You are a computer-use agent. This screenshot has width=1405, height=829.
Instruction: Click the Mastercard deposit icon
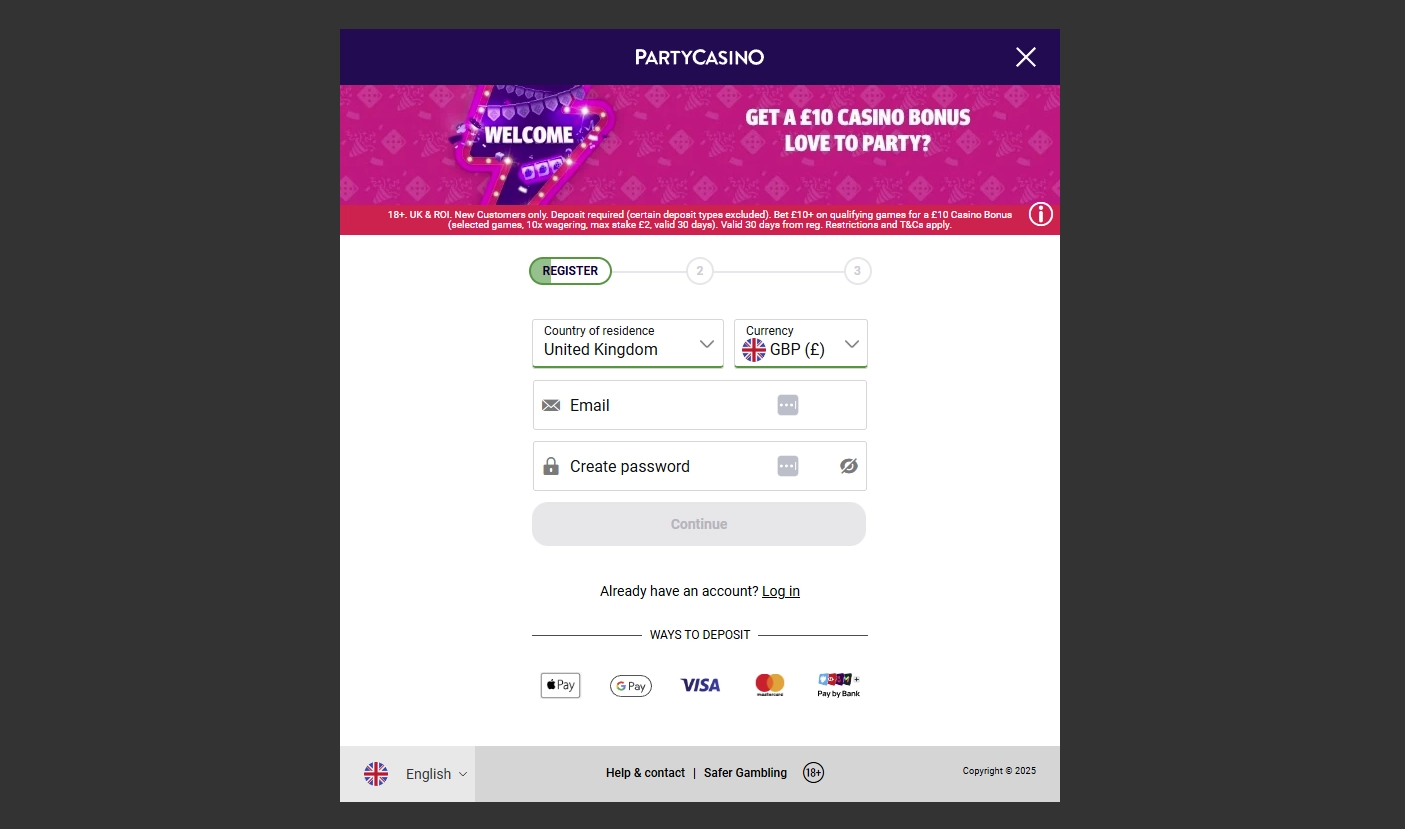coord(769,683)
